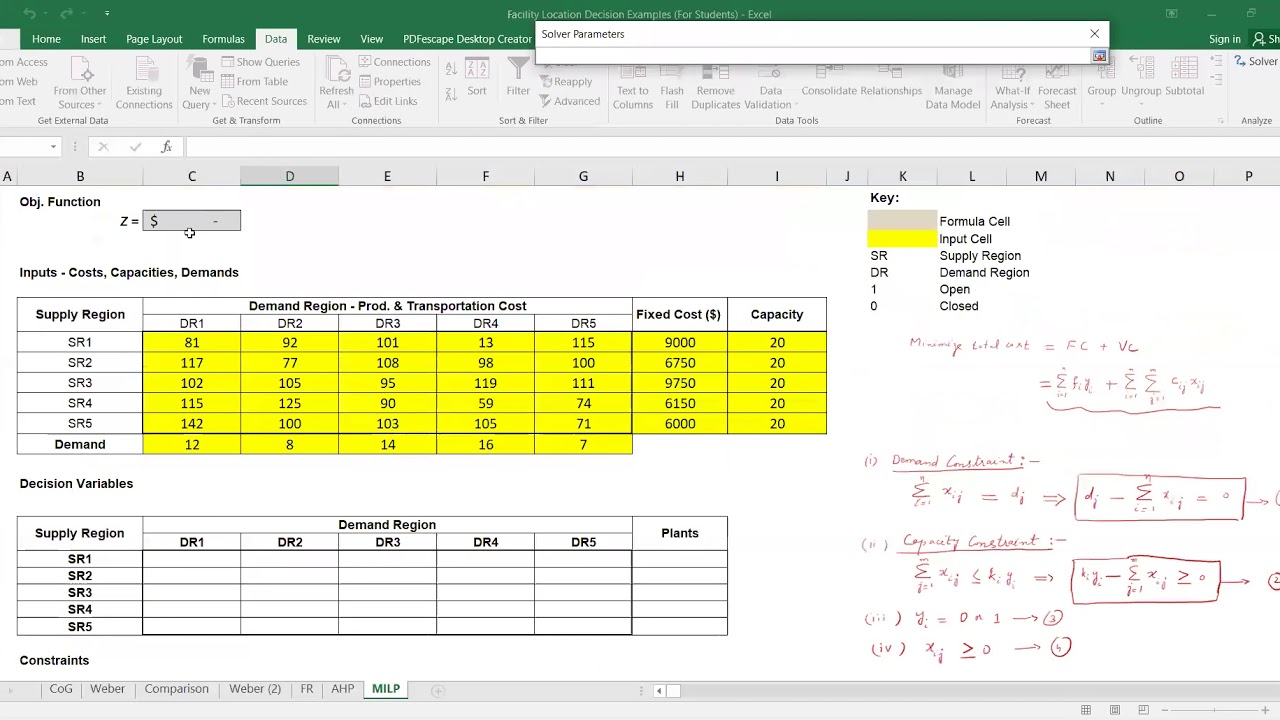Switch to Page Break Preview

tap(1143, 710)
